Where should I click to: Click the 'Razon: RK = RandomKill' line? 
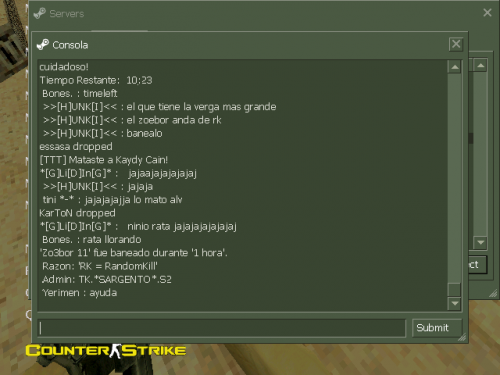point(100,266)
